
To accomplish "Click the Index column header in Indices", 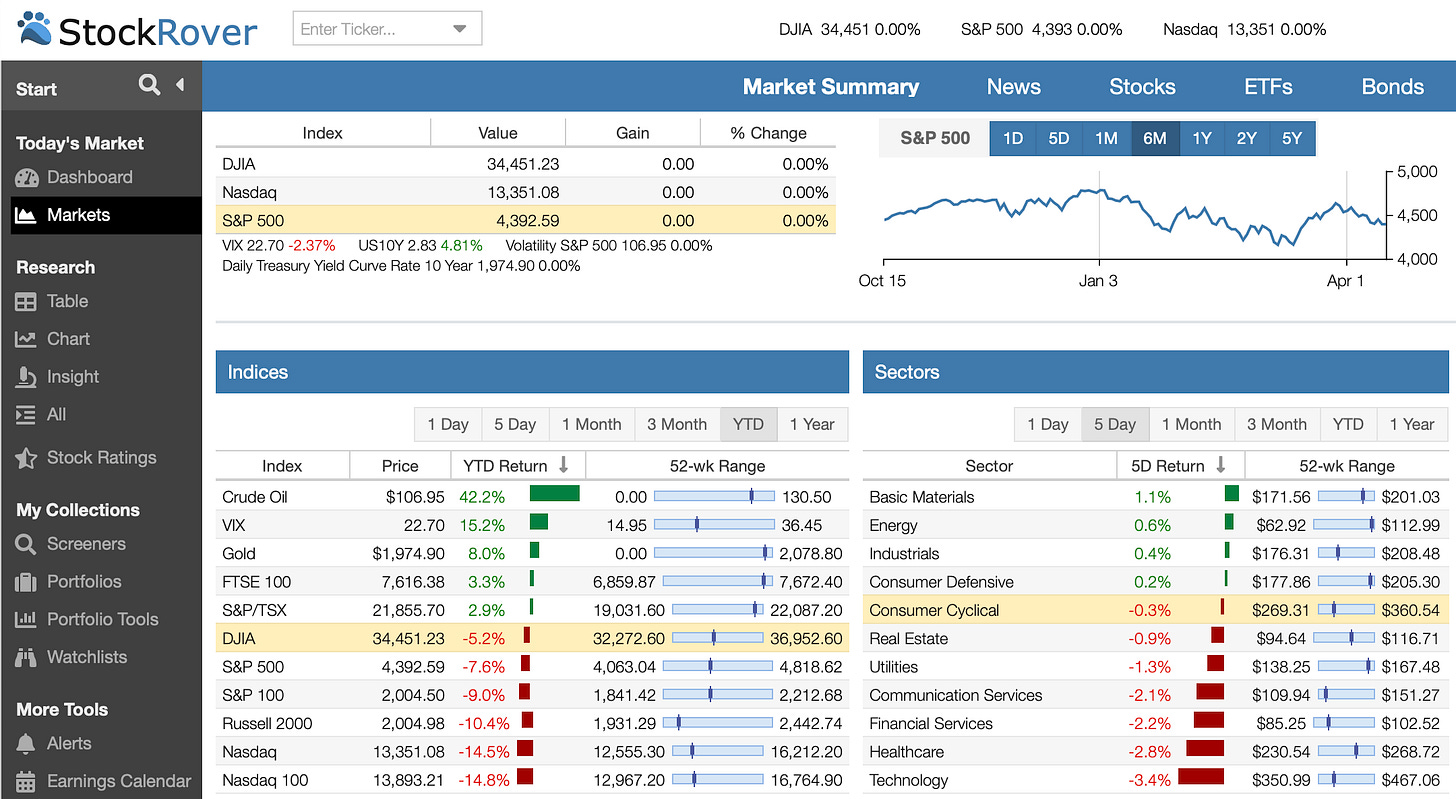I will tap(282, 466).
